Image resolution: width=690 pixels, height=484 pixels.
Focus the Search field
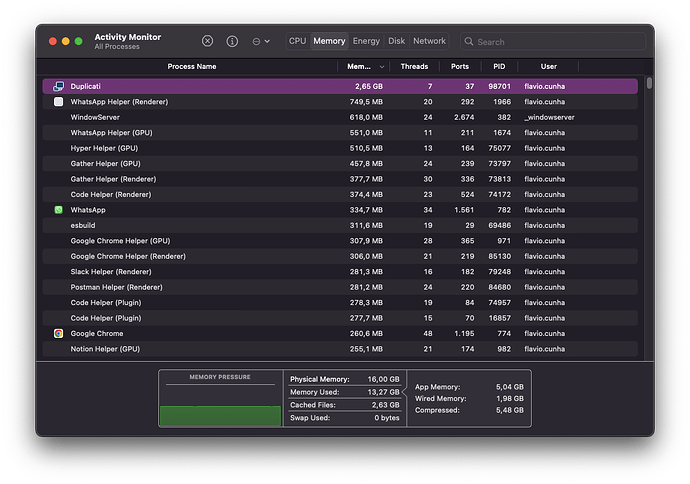pos(553,41)
